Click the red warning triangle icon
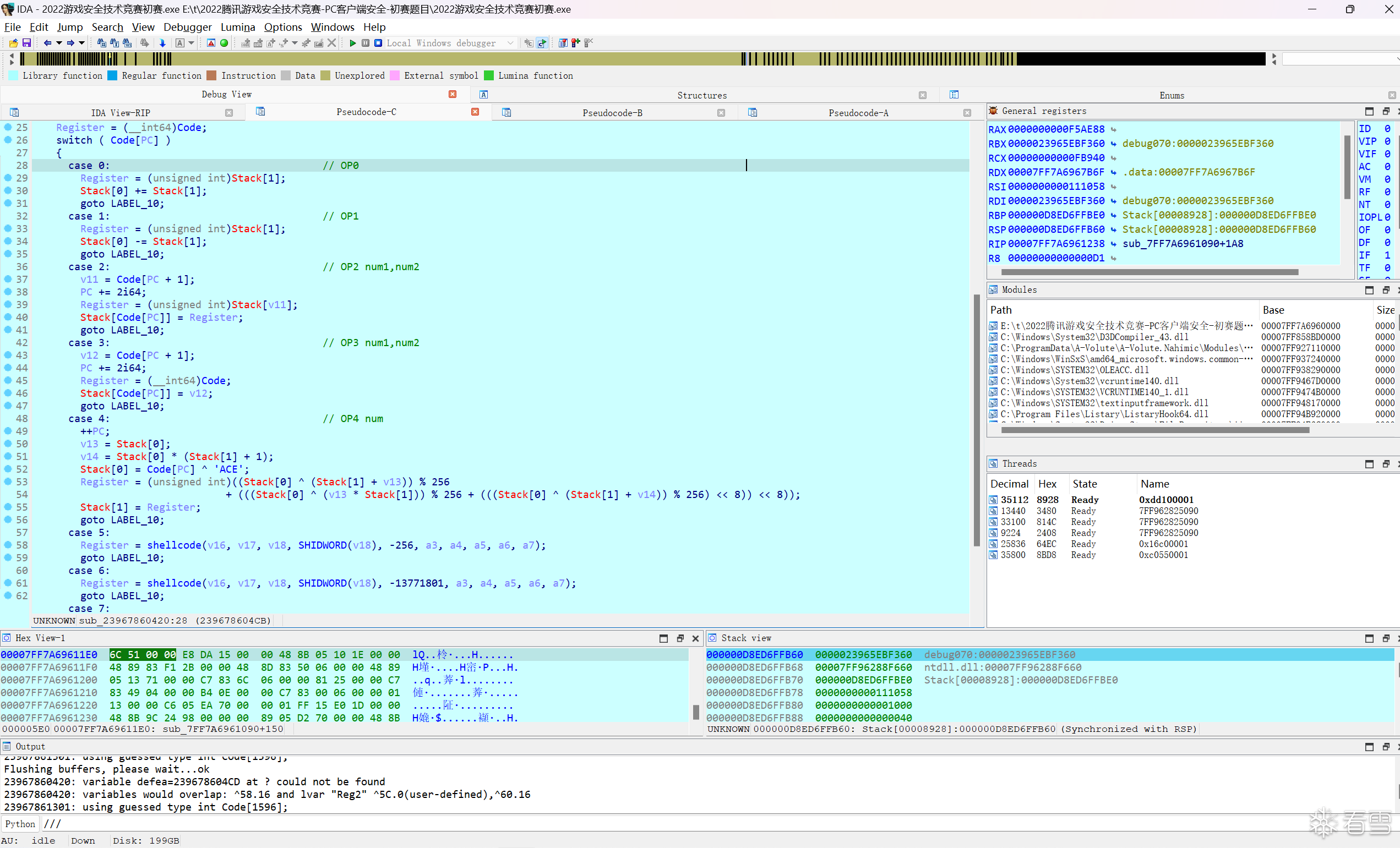The height and width of the screenshot is (848, 1400). (211, 43)
